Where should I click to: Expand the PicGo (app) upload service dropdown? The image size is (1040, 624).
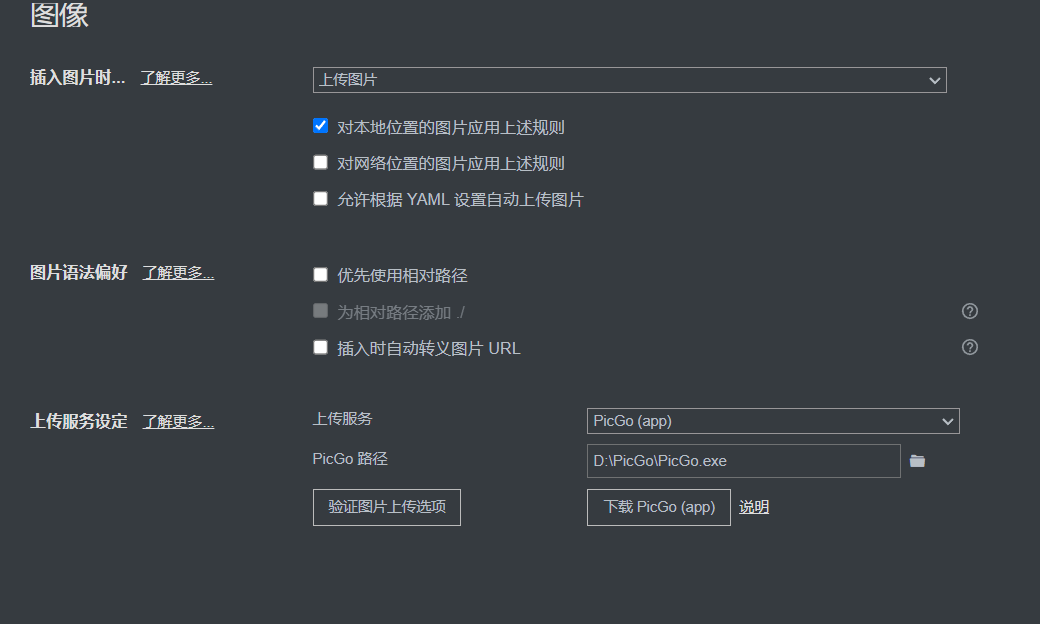(772, 421)
